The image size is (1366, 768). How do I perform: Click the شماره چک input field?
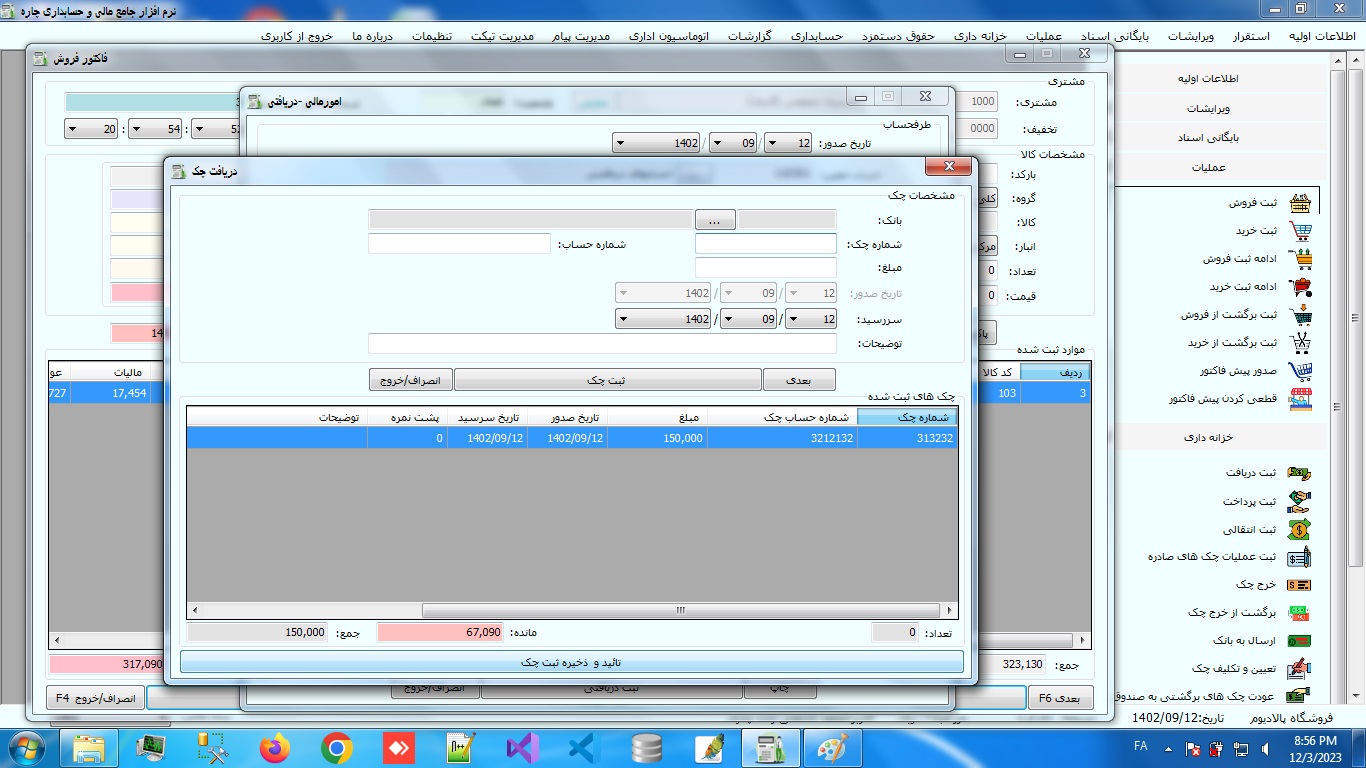[765, 244]
